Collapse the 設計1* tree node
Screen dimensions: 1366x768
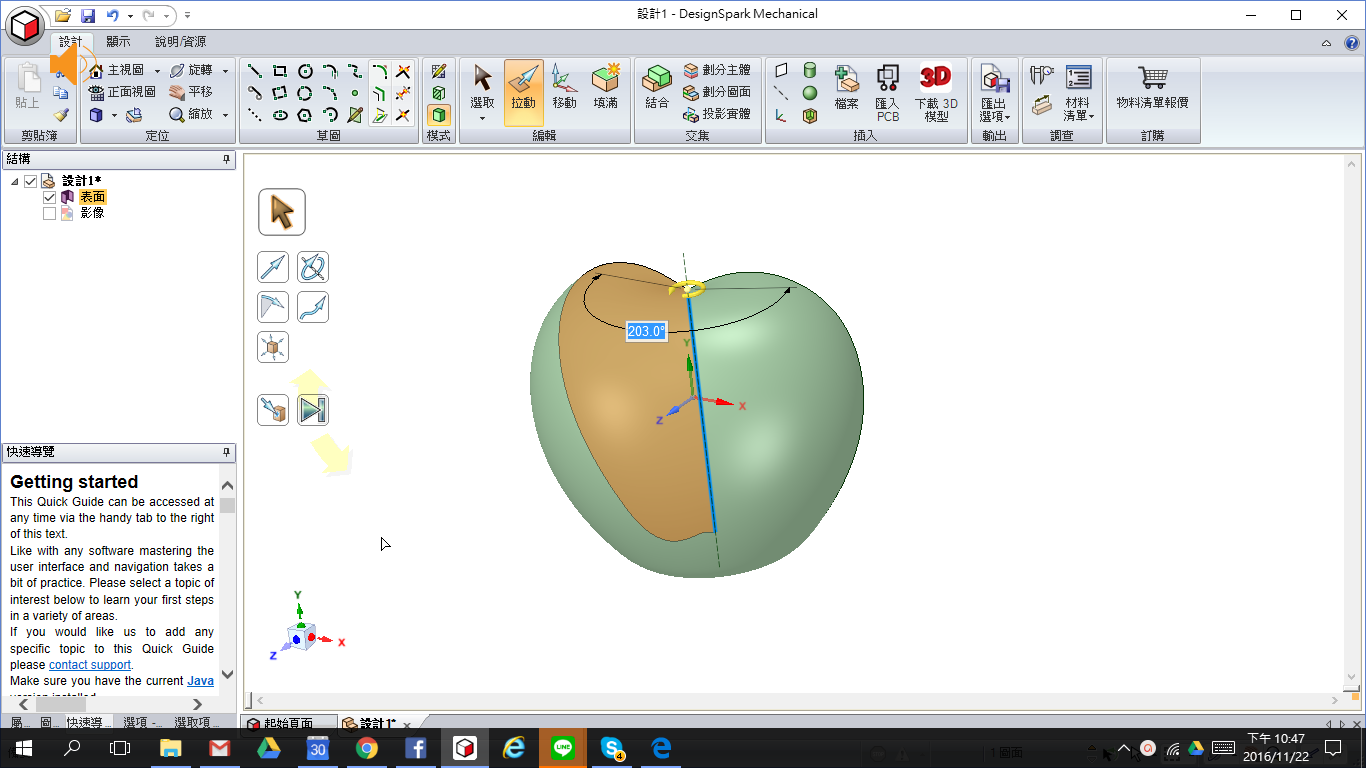(x=15, y=182)
